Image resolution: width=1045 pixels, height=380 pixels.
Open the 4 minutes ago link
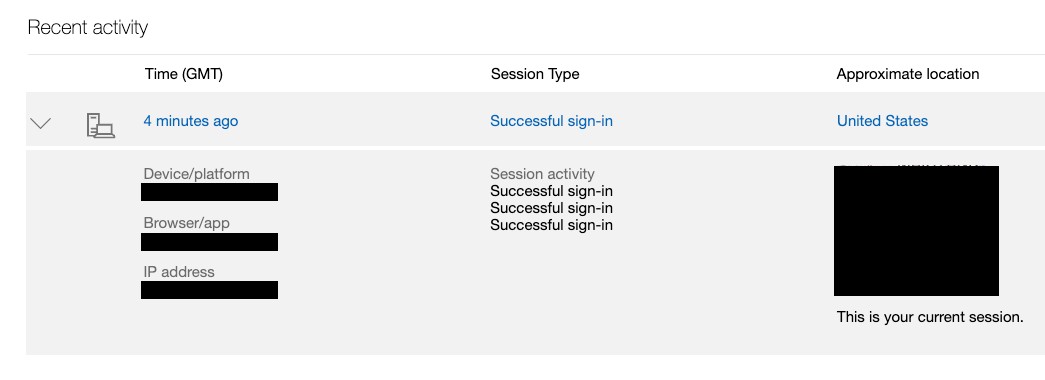tap(191, 121)
